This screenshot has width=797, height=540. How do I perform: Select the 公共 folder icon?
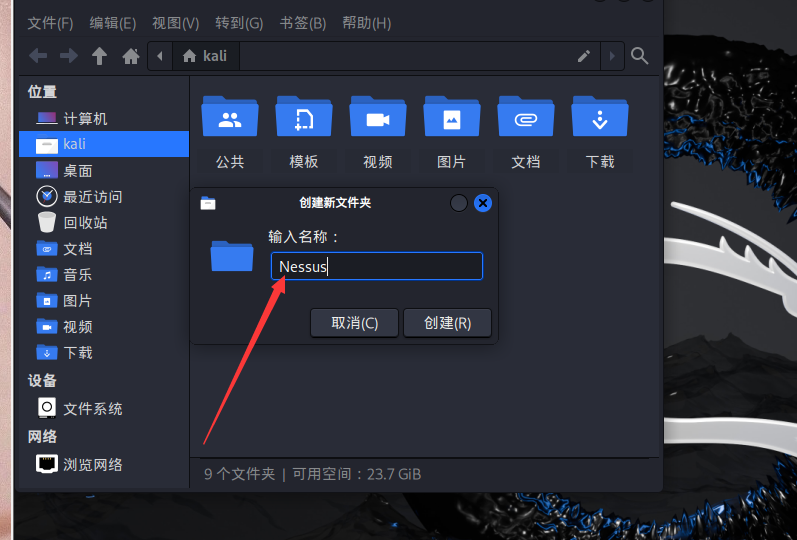230,117
